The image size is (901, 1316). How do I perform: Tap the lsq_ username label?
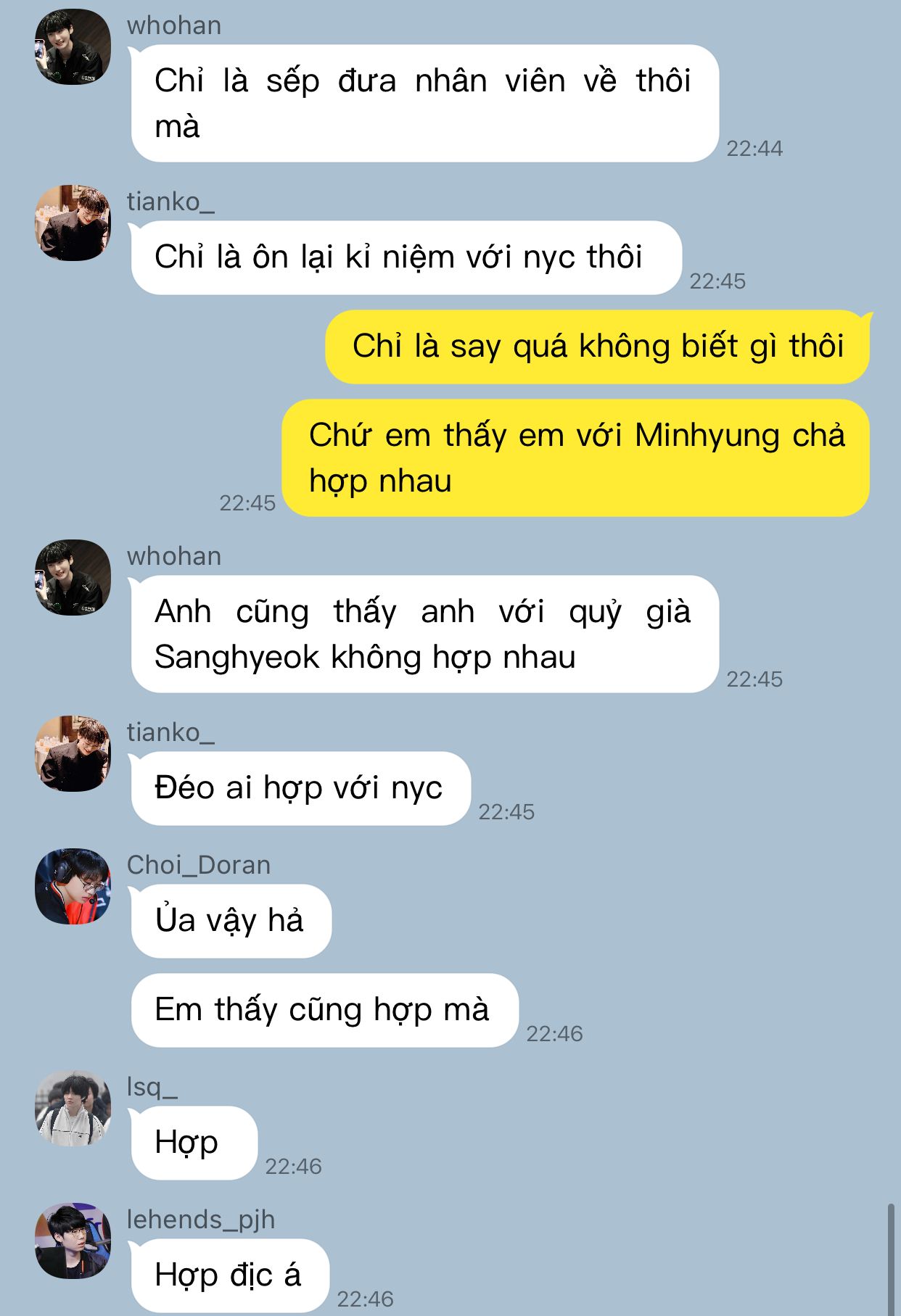point(152,1087)
